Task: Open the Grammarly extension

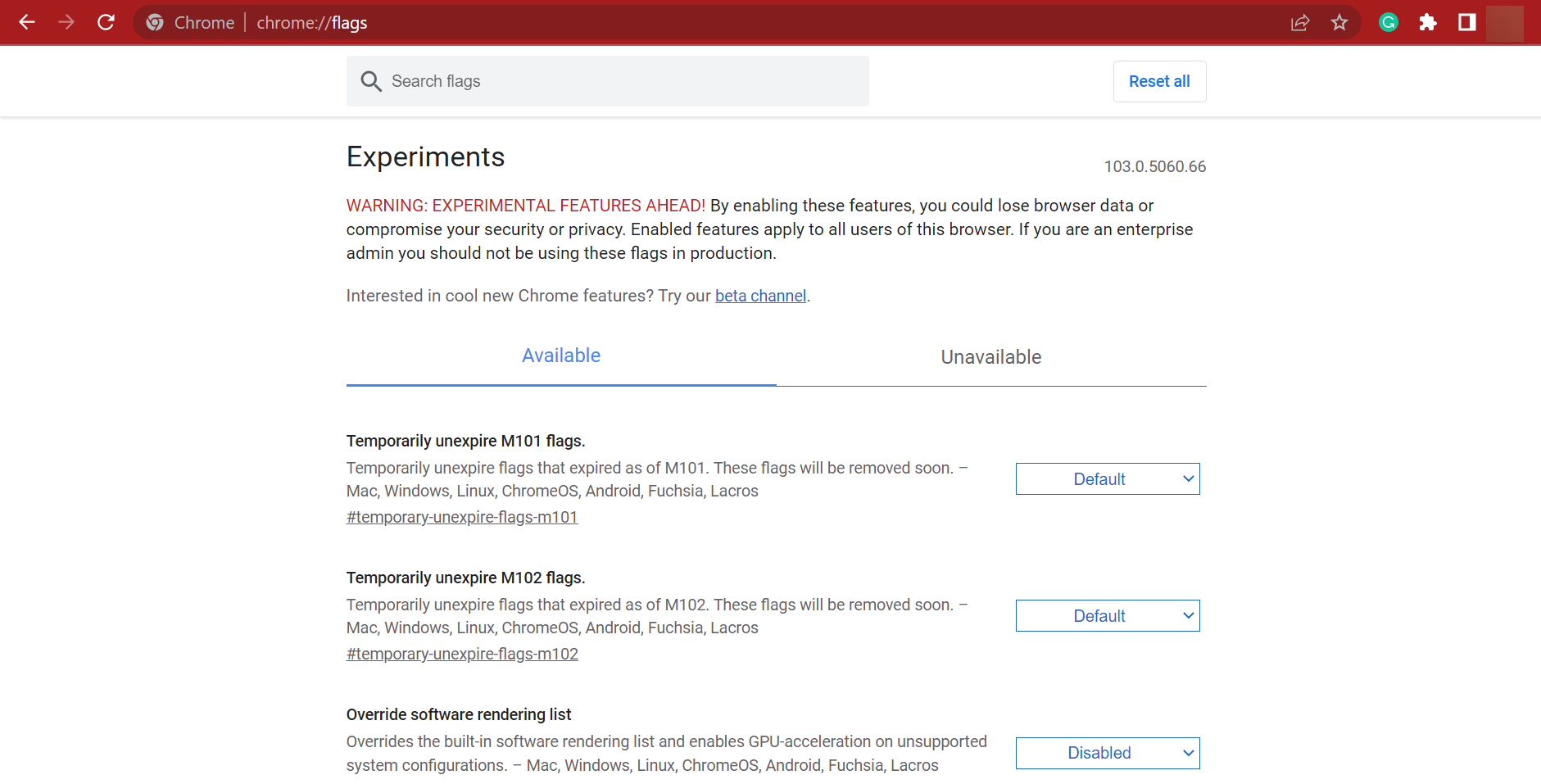Action: [x=1388, y=23]
